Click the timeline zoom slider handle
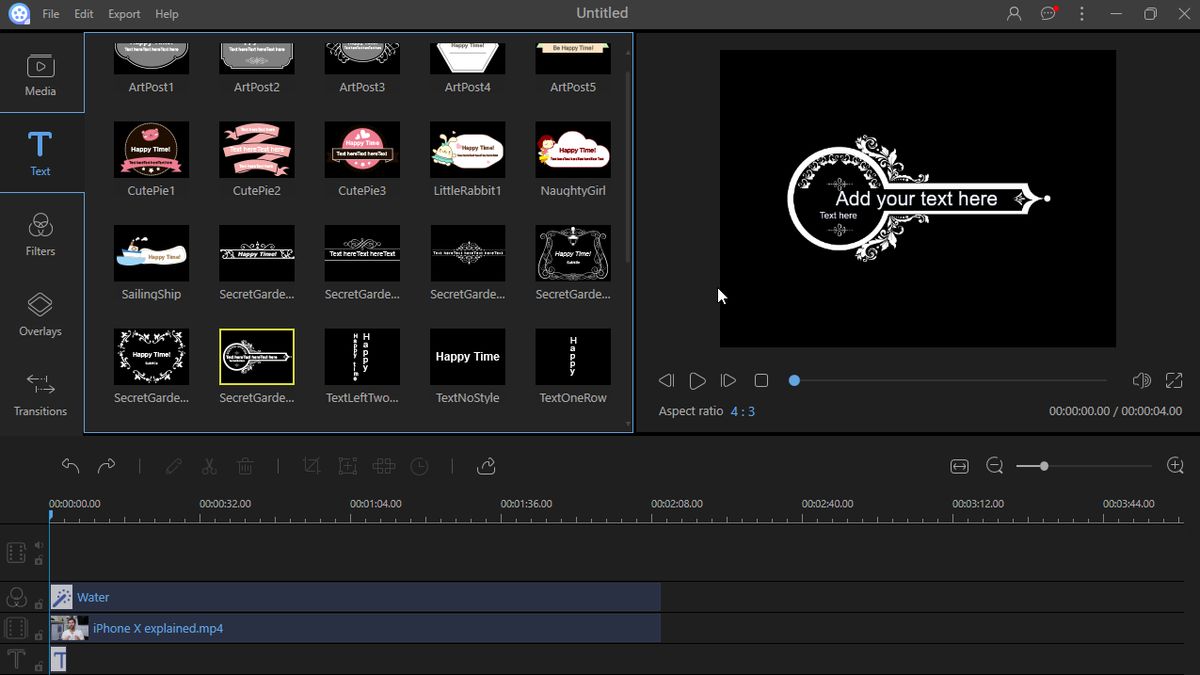This screenshot has height=675, width=1200. click(1044, 466)
